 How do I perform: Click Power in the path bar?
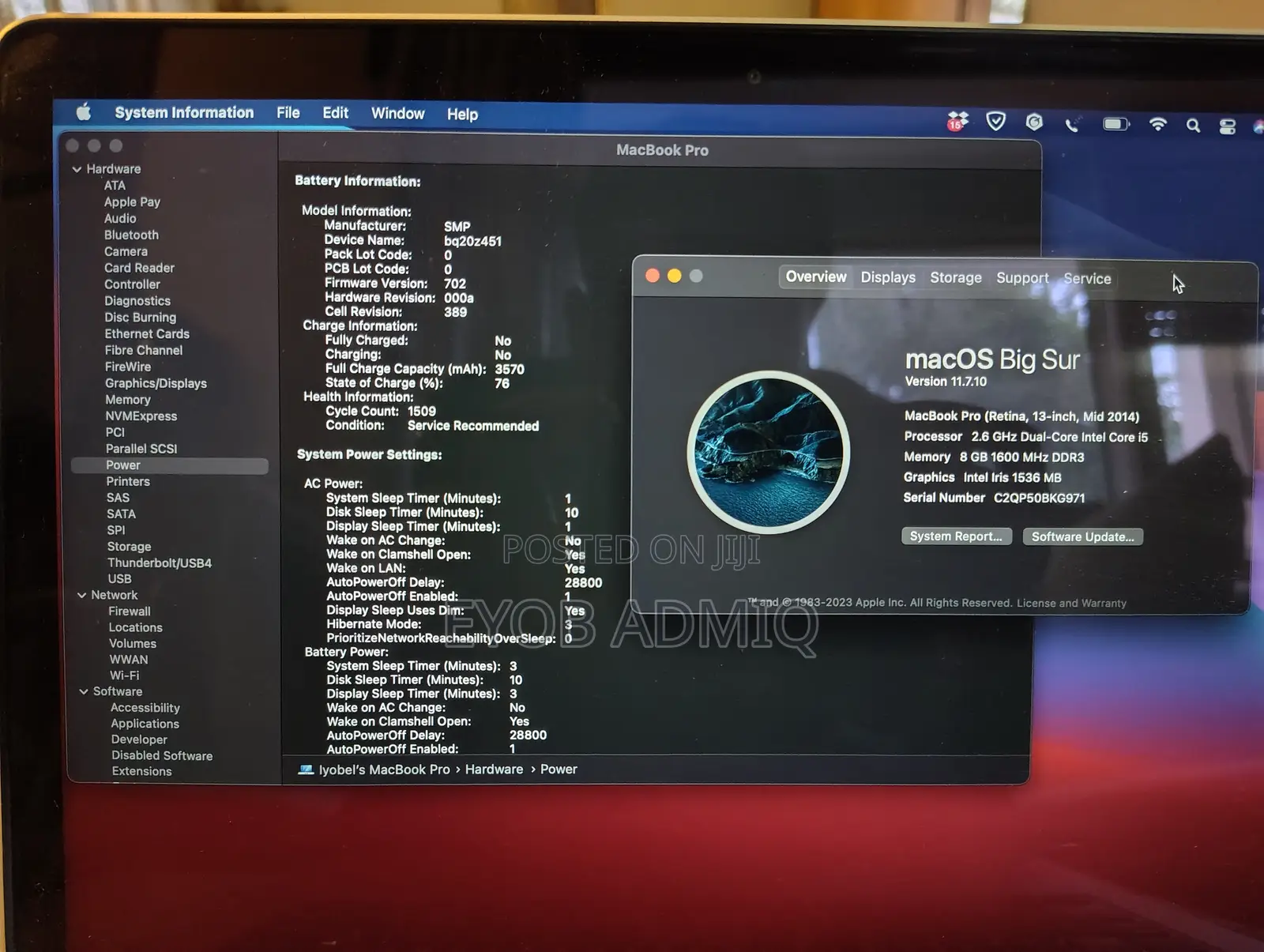tap(559, 770)
